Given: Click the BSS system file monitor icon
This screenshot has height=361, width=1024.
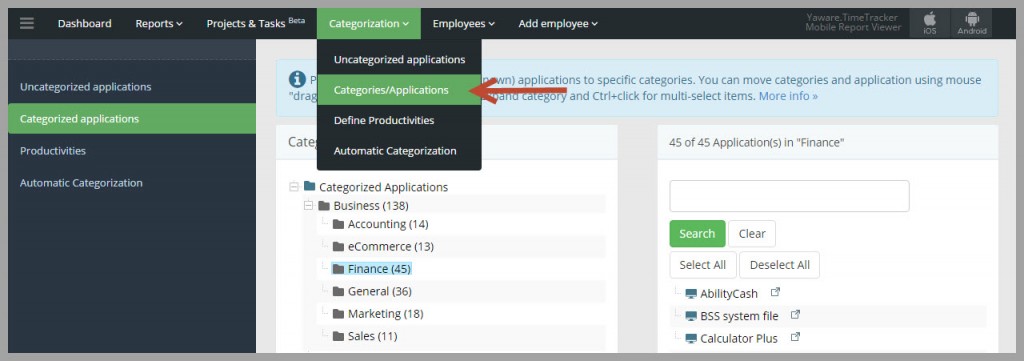Looking at the screenshot, I should tap(691, 316).
